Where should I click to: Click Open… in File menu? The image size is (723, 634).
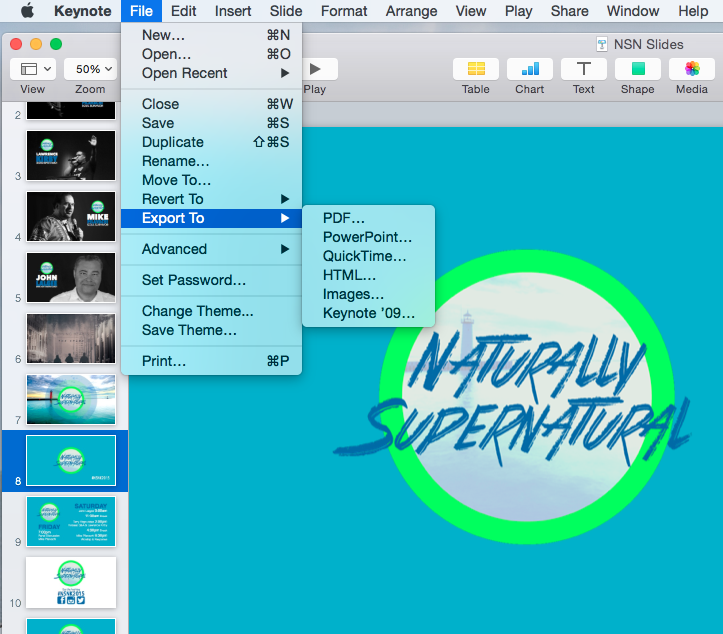click(x=212, y=54)
